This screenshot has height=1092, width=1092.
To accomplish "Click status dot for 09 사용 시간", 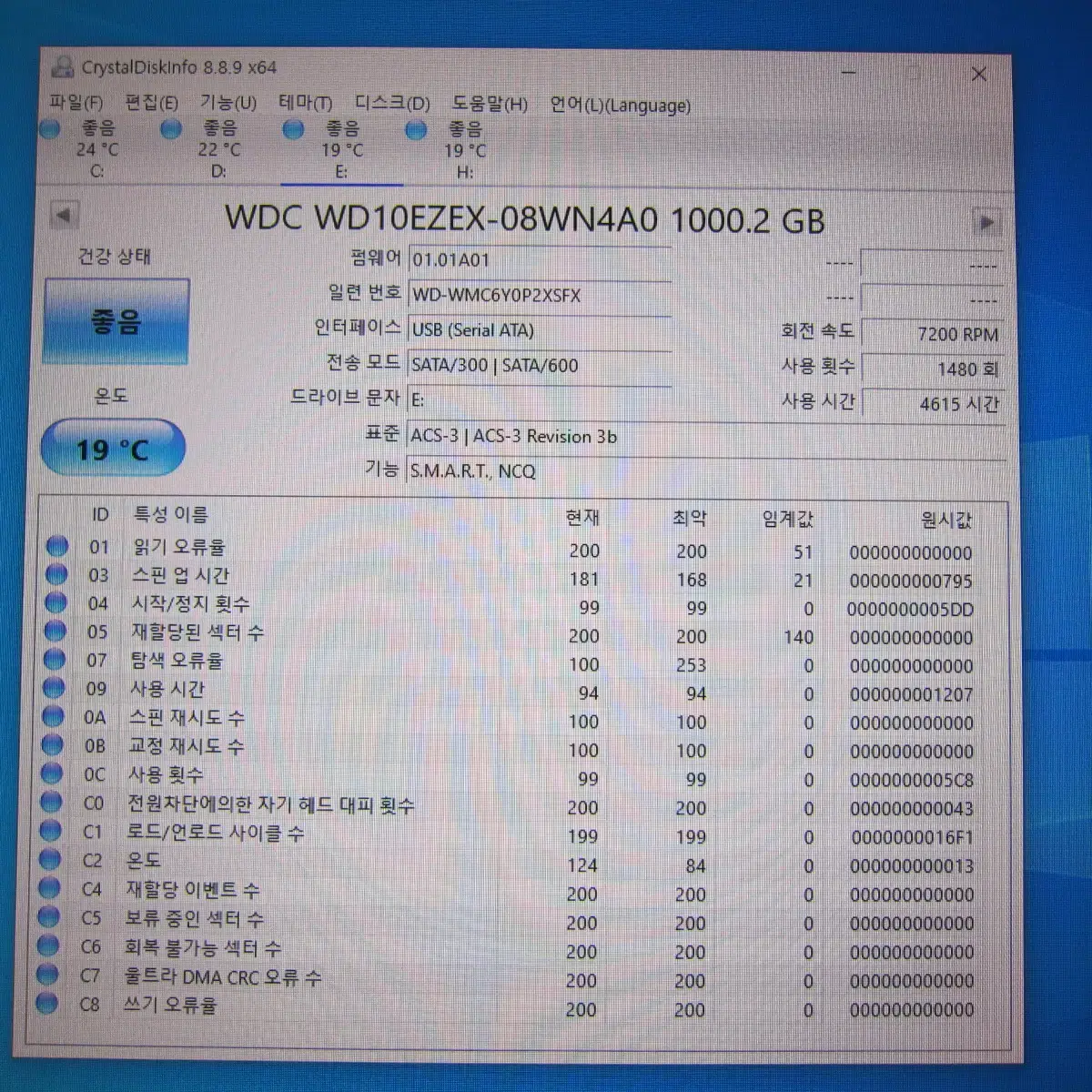I will coord(54,688).
